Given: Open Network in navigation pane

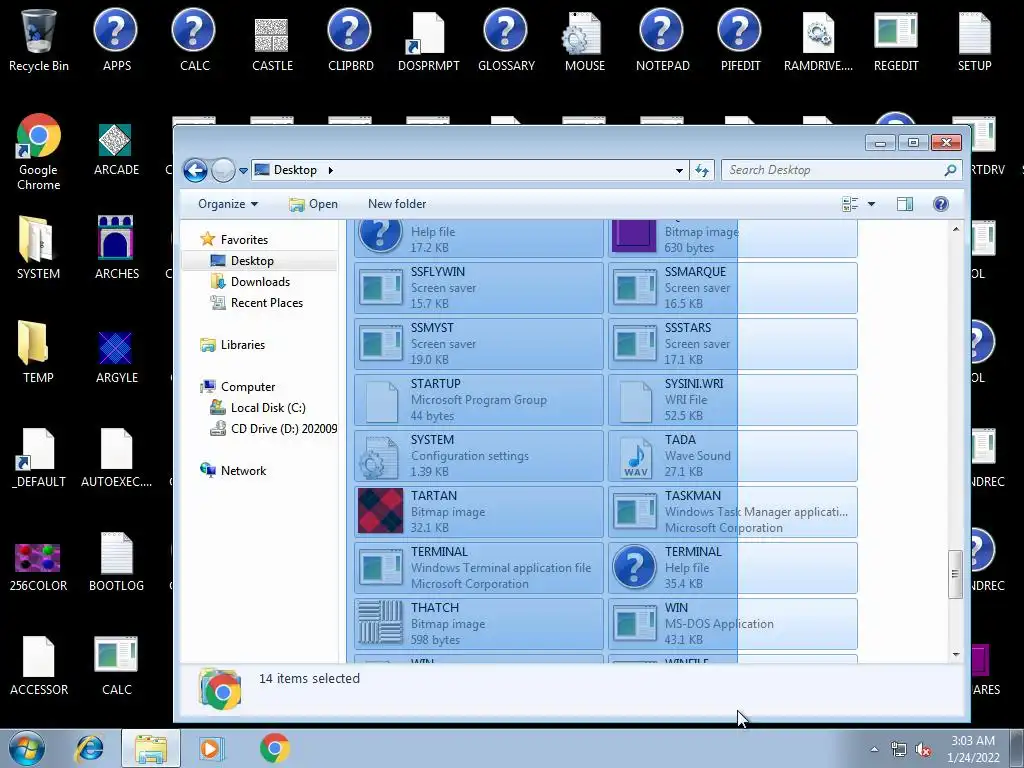Looking at the screenshot, I should pyautogui.click(x=243, y=470).
